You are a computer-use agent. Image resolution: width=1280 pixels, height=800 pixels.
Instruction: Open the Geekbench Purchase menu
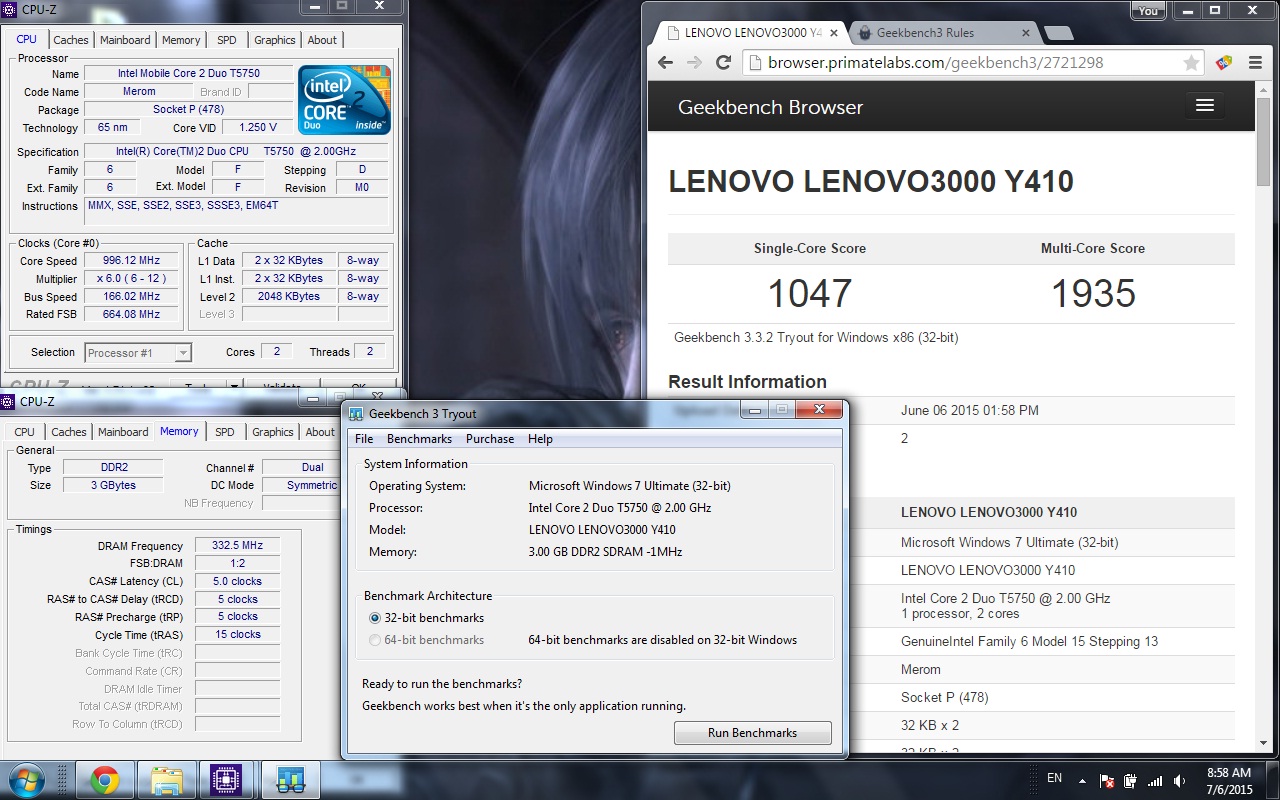(x=490, y=439)
